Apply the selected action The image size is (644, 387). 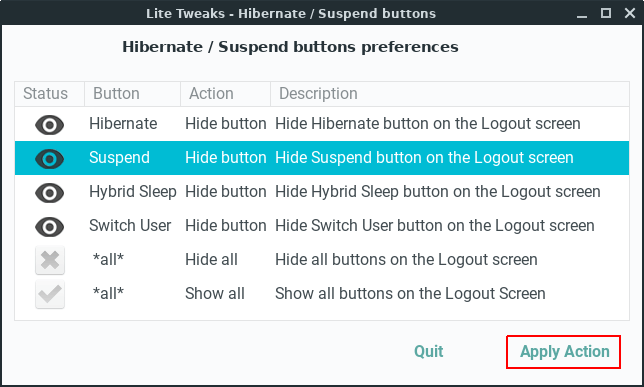[564, 352]
